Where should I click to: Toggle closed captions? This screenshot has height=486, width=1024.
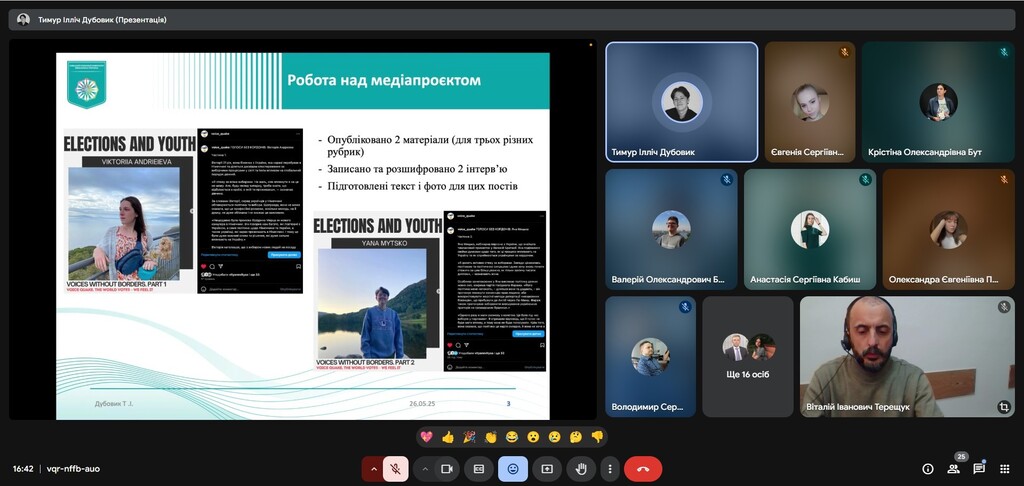(x=479, y=468)
